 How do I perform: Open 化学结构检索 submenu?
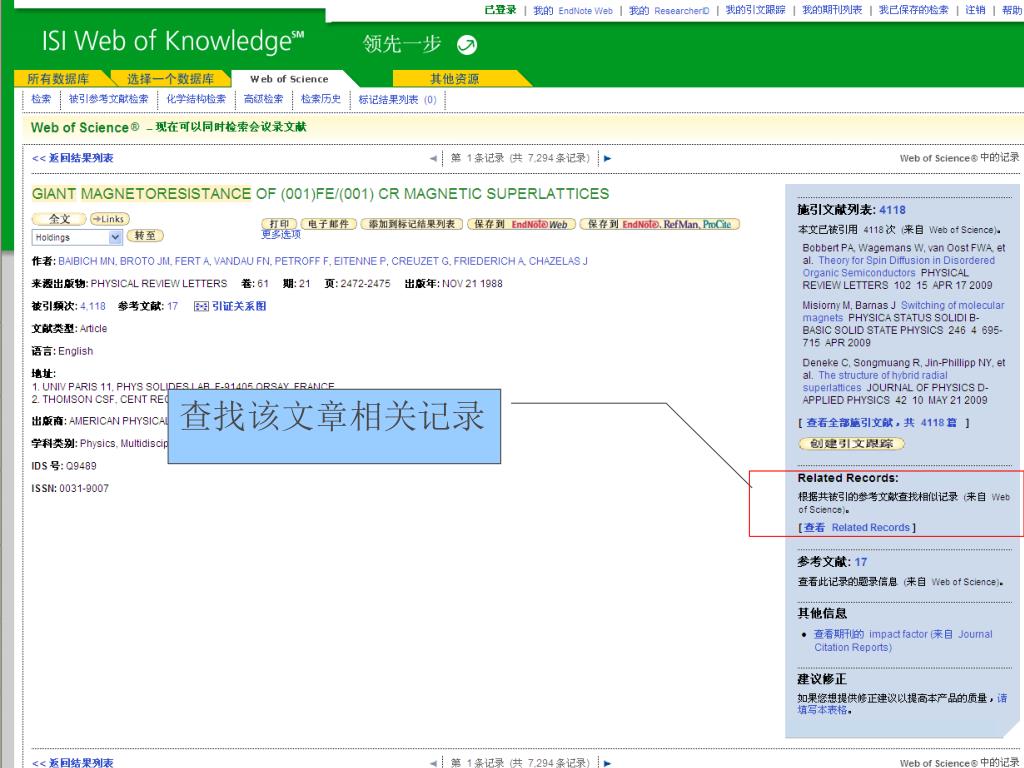196,99
